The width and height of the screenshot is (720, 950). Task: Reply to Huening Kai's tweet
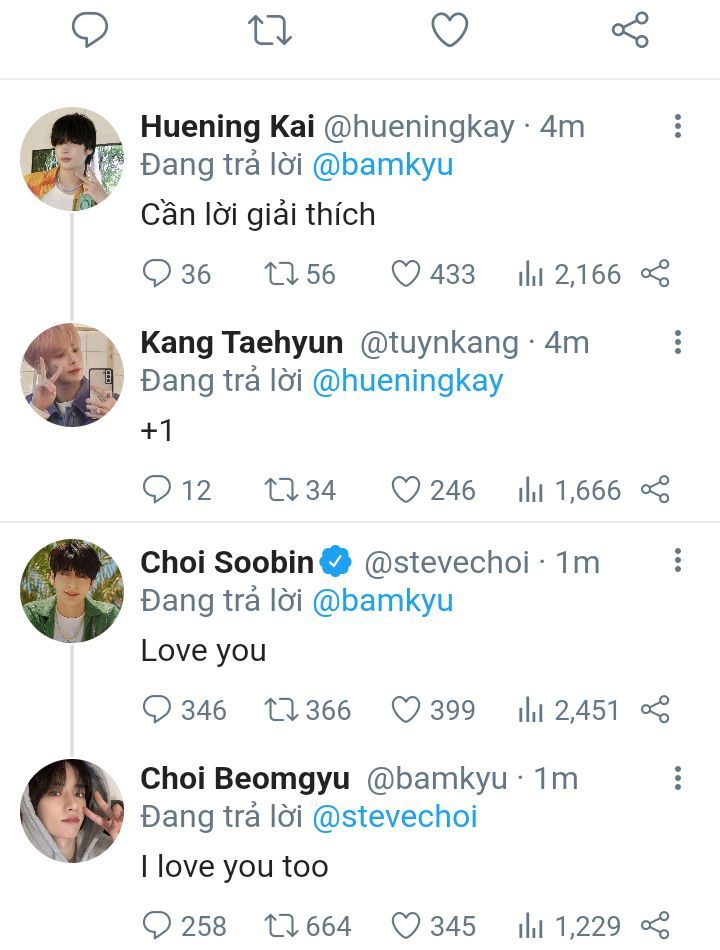(x=158, y=274)
